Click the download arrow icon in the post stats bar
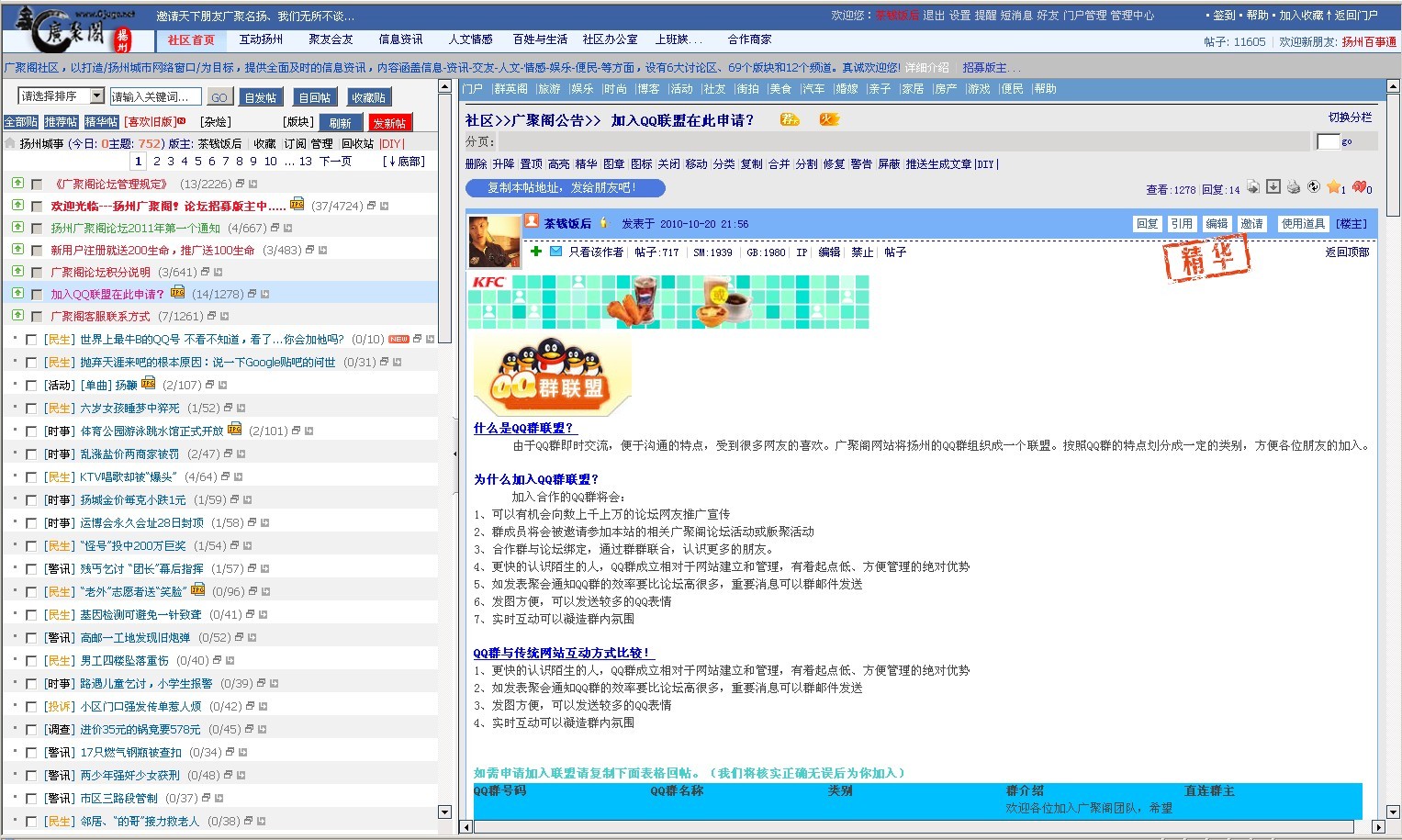This screenshot has height=840, width=1402. [x=1273, y=186]
